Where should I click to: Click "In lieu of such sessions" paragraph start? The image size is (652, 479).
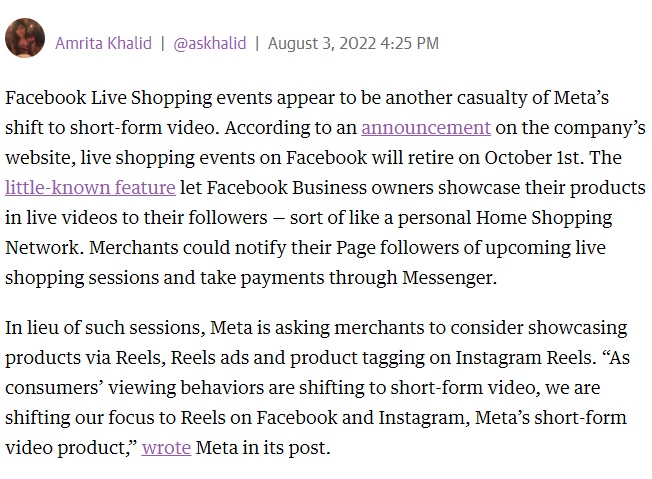102,328
